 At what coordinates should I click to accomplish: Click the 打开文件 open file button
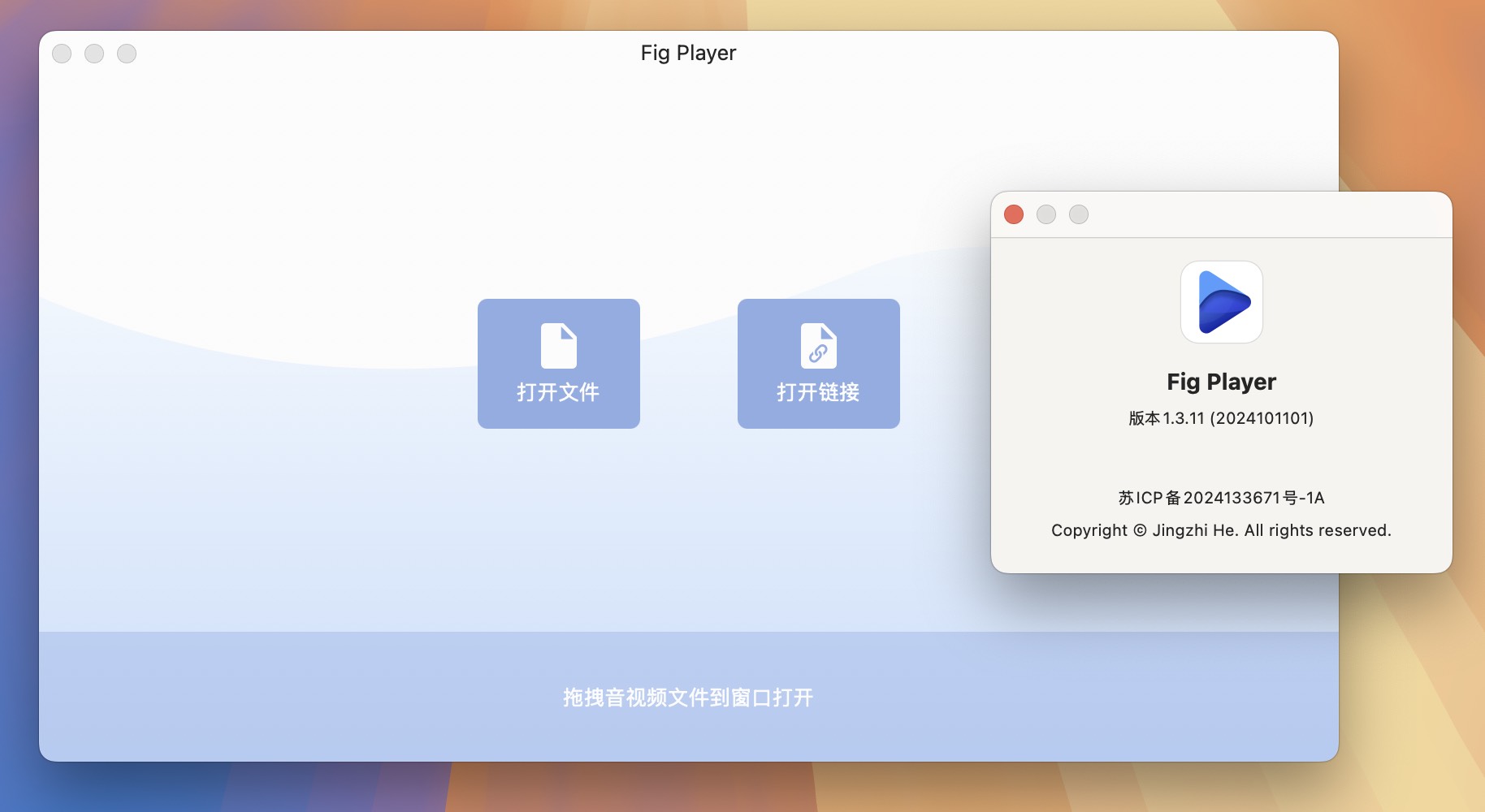tap(559, 363)
